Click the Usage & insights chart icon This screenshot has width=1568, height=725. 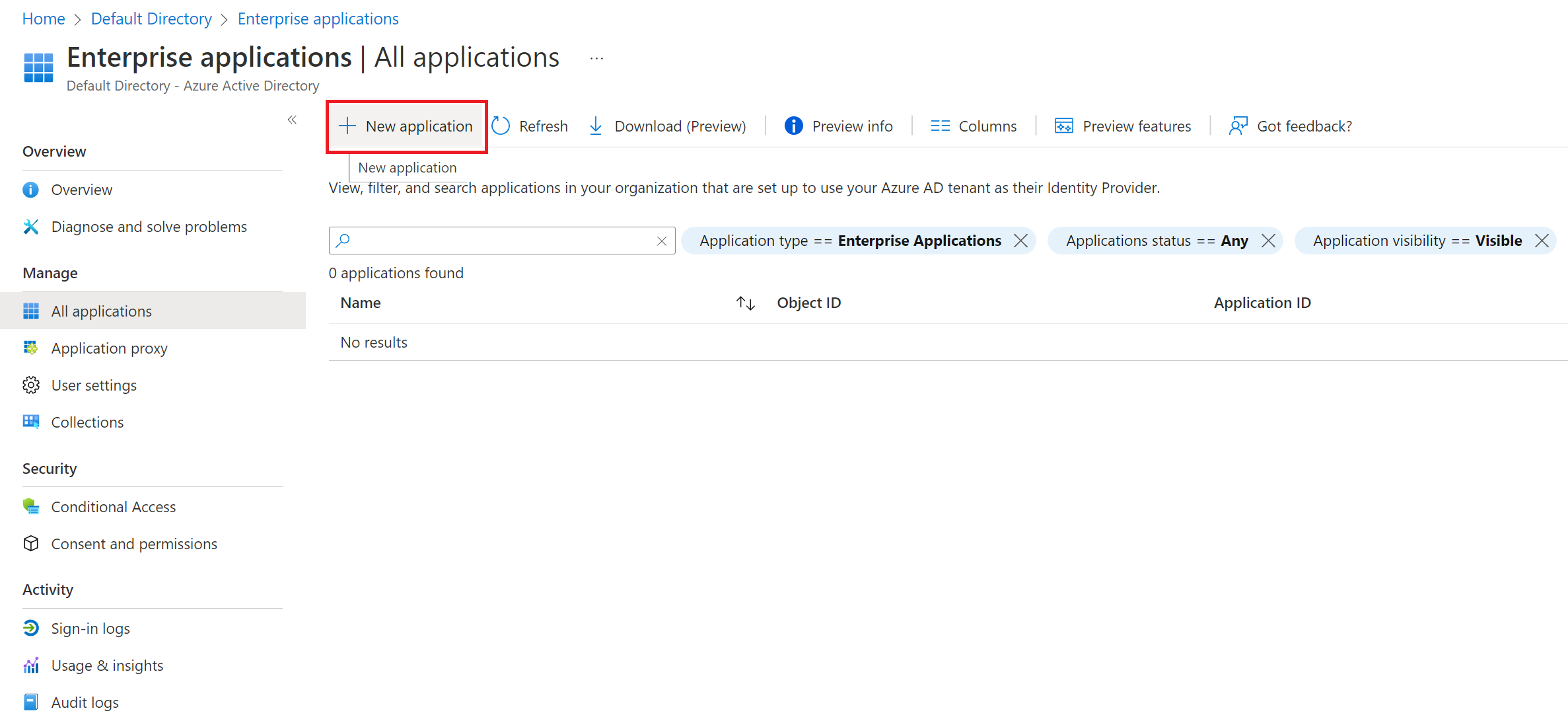point(30,665)
